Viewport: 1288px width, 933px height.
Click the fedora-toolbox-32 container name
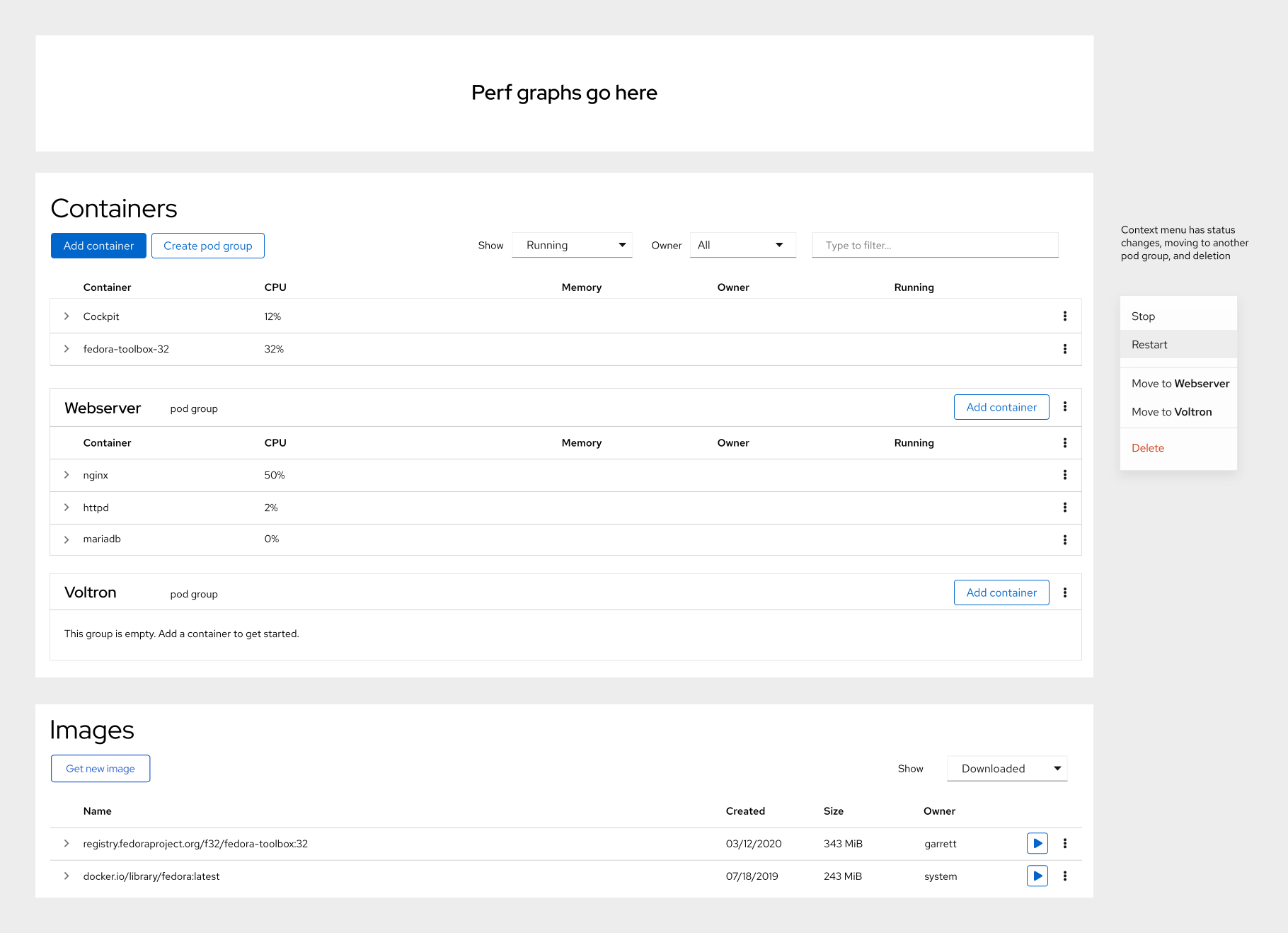[x=126, y=349]
